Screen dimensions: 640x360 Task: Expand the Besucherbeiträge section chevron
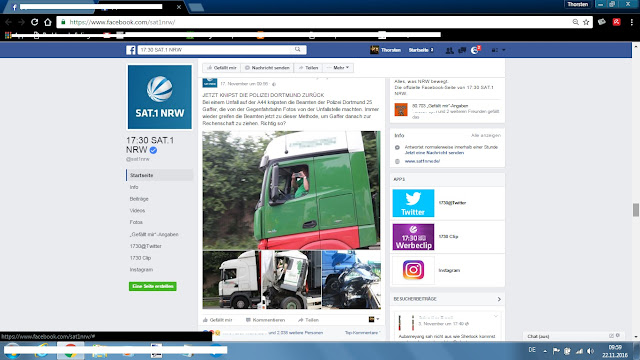tap(499, 299)
